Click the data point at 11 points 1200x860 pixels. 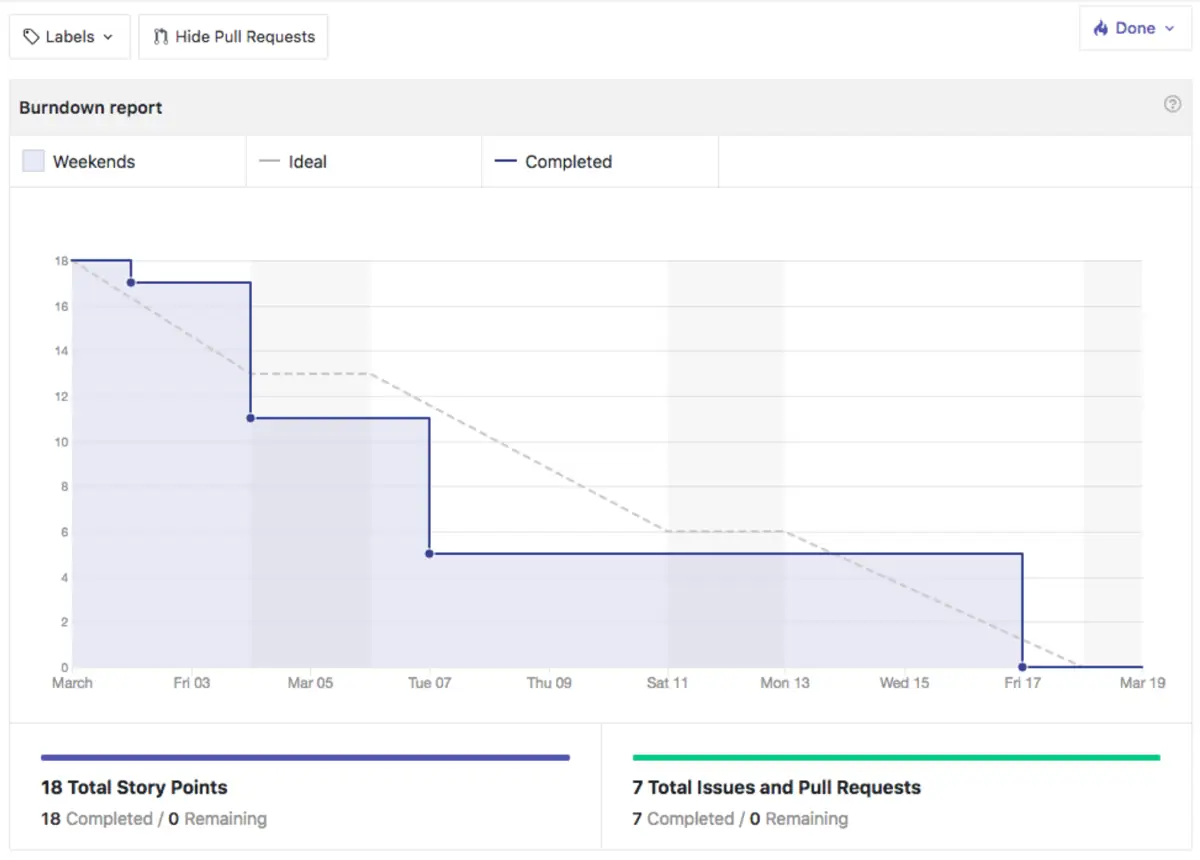point(250,418)
